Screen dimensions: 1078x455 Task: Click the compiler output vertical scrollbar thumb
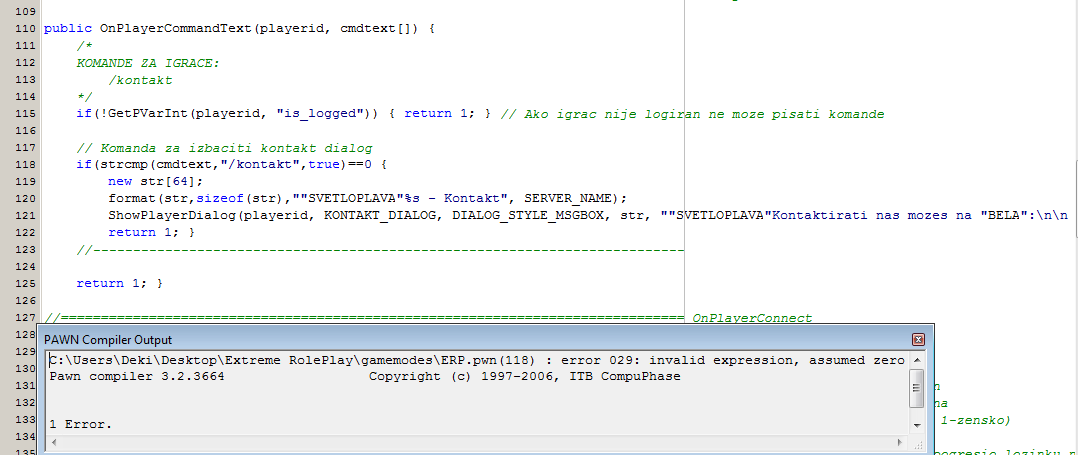pos(917,387)
